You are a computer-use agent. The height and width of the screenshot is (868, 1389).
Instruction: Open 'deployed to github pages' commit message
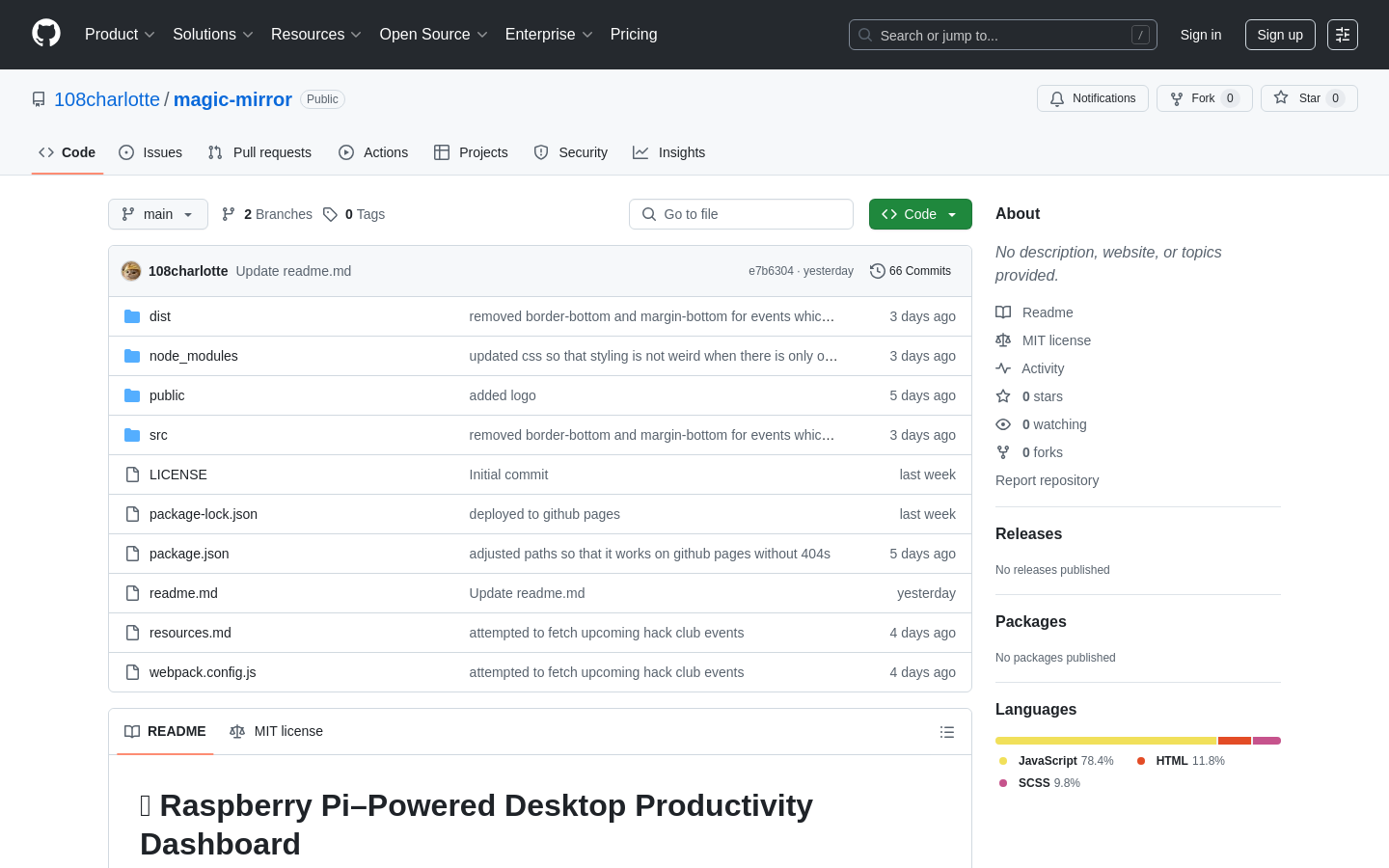(545, 514)
